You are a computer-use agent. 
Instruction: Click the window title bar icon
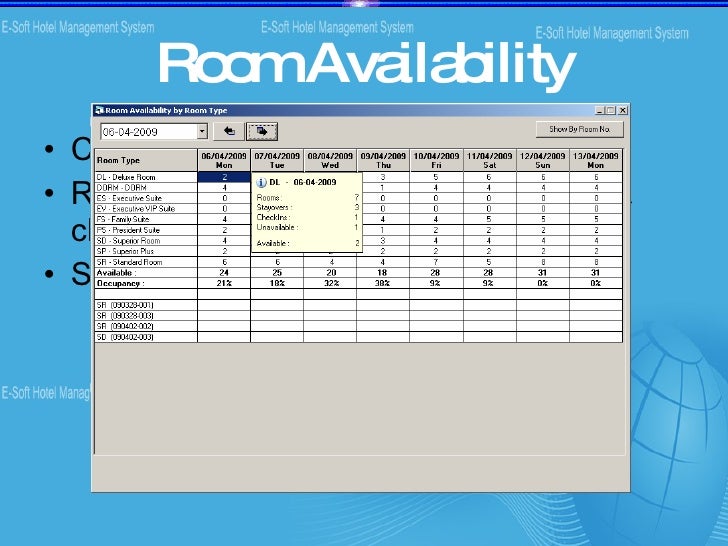[x=99, y=110]
